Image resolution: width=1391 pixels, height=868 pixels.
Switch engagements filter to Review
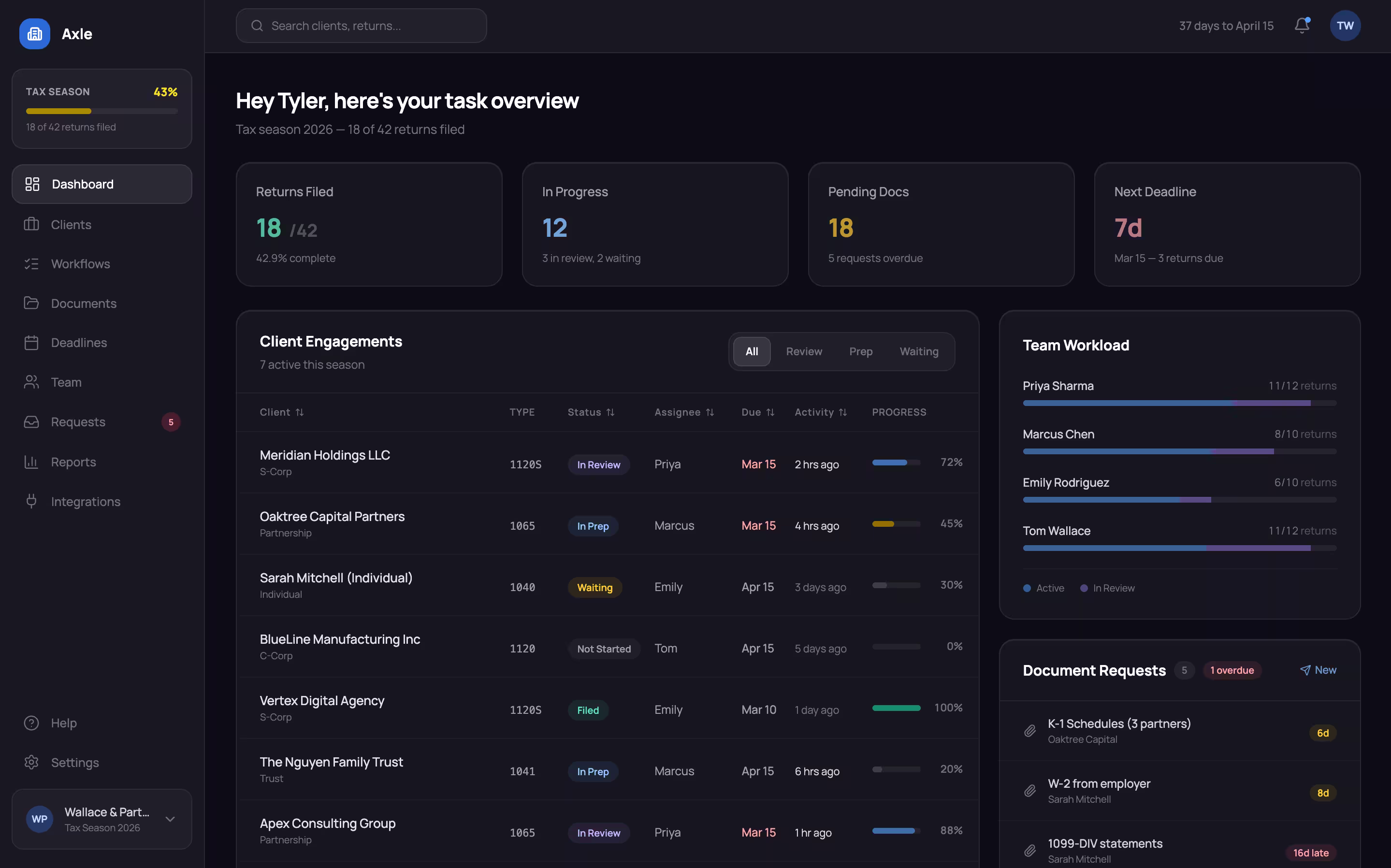804,351
